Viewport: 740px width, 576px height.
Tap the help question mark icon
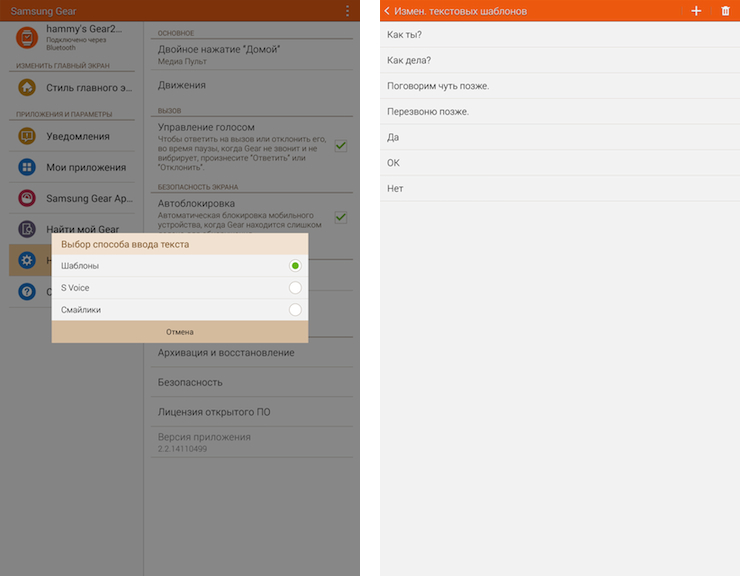pos(27,291)
